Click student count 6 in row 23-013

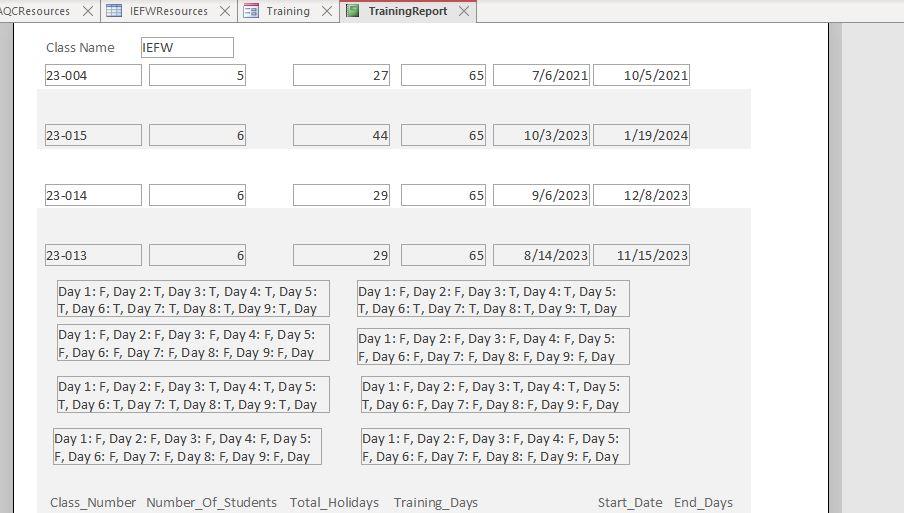pyautogui.click(x=197, y=255)
